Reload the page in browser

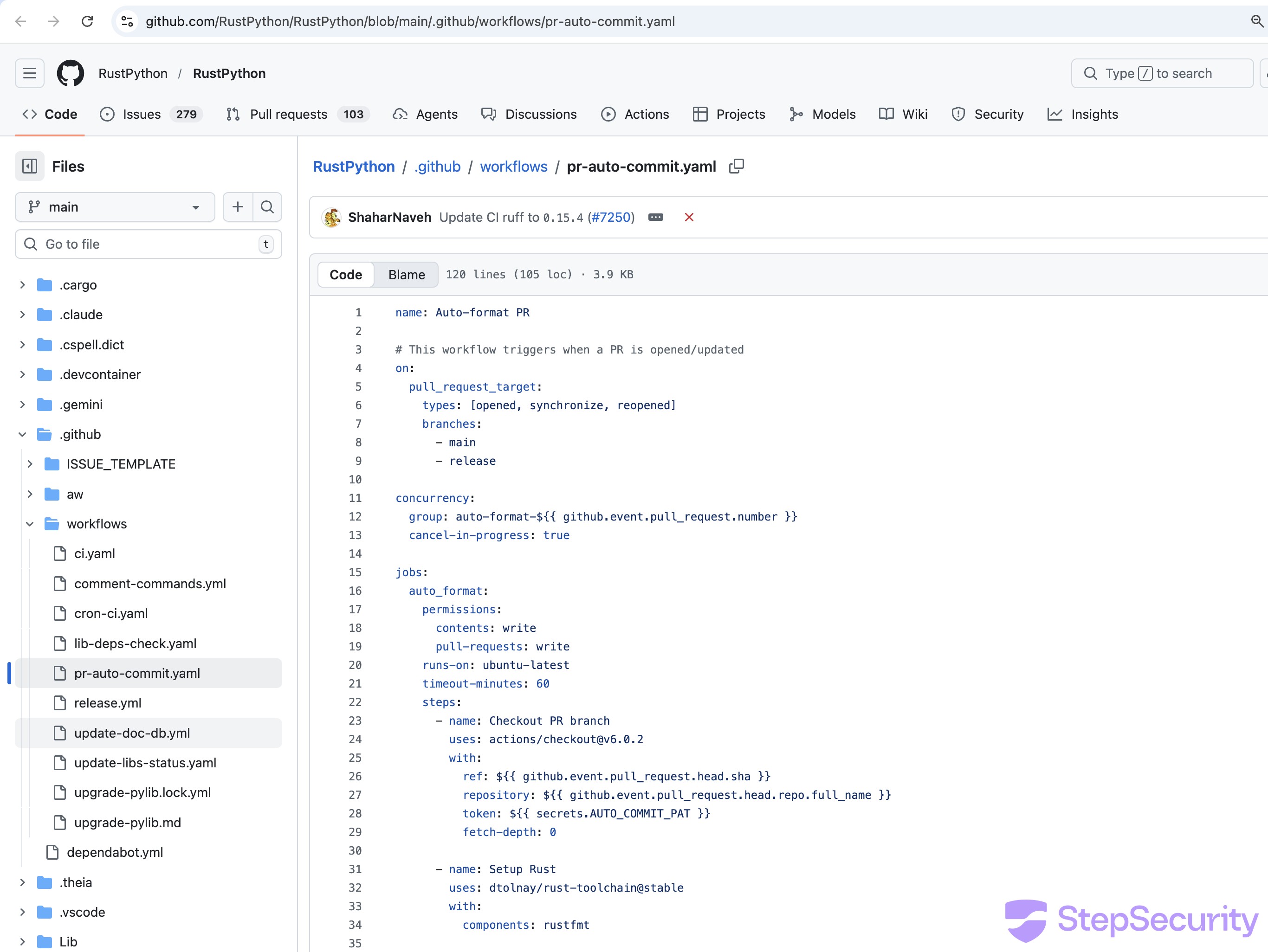(x=87, y=21)
